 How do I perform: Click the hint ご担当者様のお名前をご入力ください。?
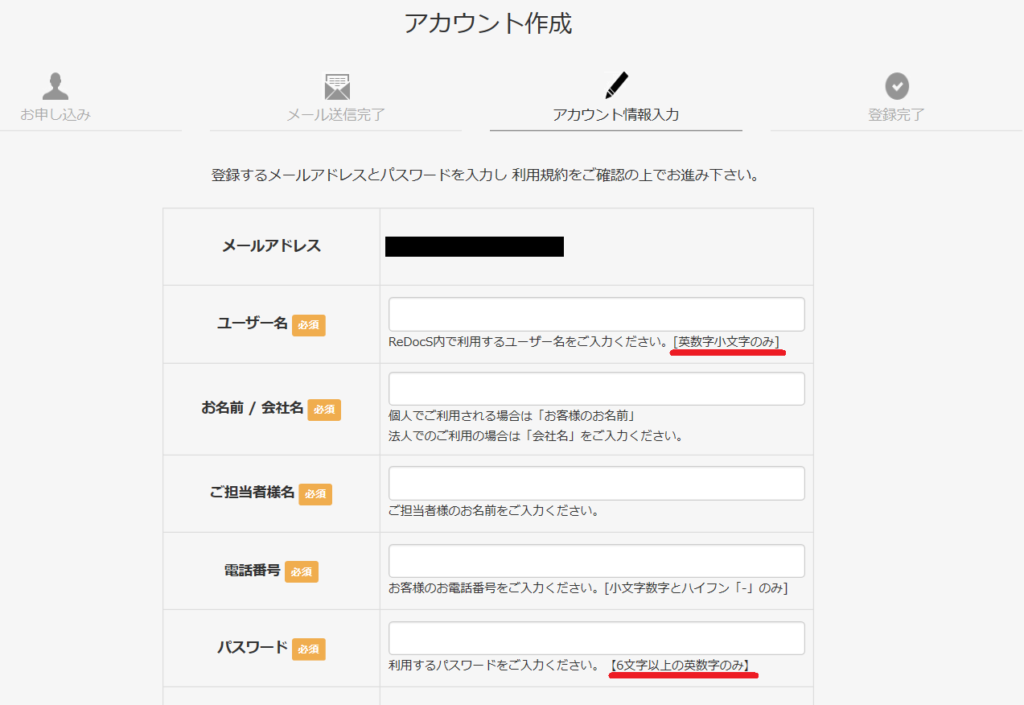tap(494, 510)
